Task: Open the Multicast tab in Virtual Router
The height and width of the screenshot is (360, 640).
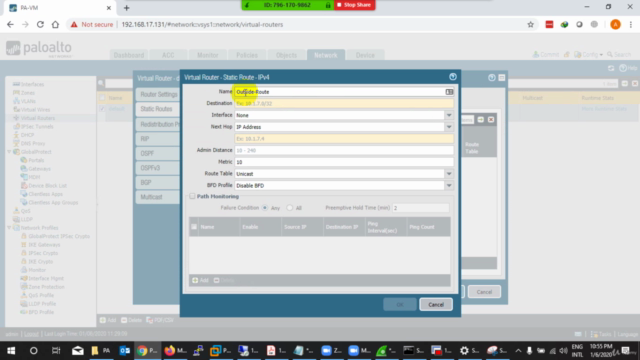Action: 158,197
